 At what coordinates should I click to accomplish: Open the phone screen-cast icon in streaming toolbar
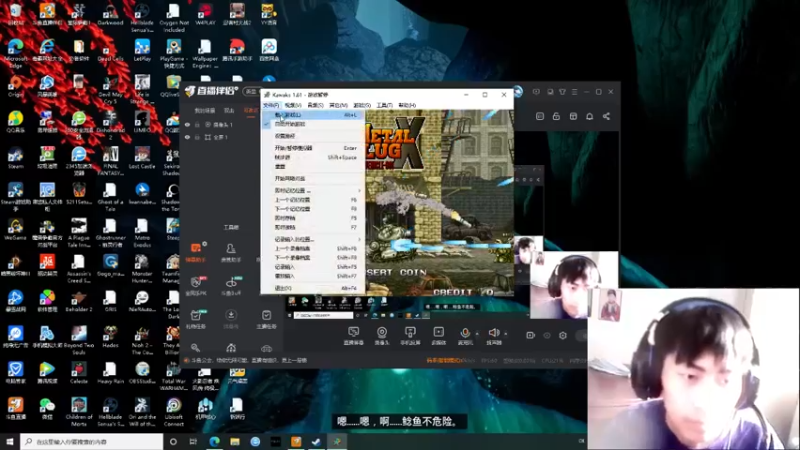(x=410, y=332)
